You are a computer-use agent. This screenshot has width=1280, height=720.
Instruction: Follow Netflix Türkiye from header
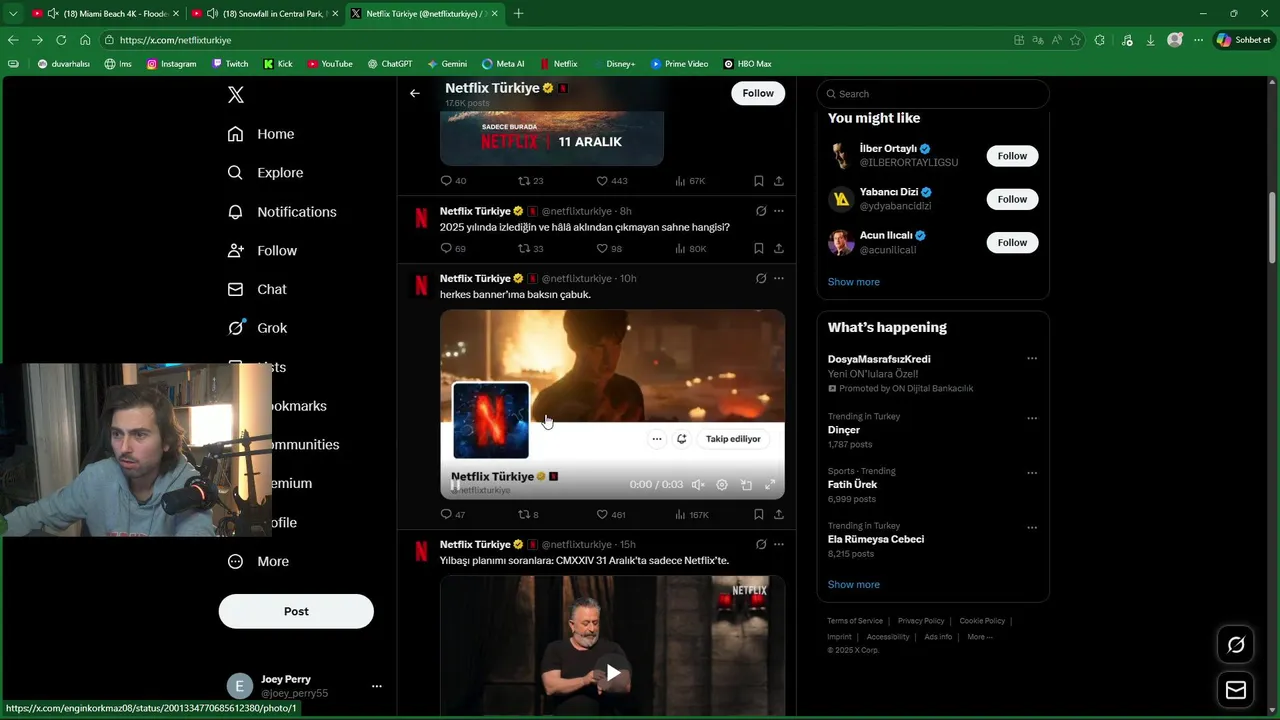point(758,93)
